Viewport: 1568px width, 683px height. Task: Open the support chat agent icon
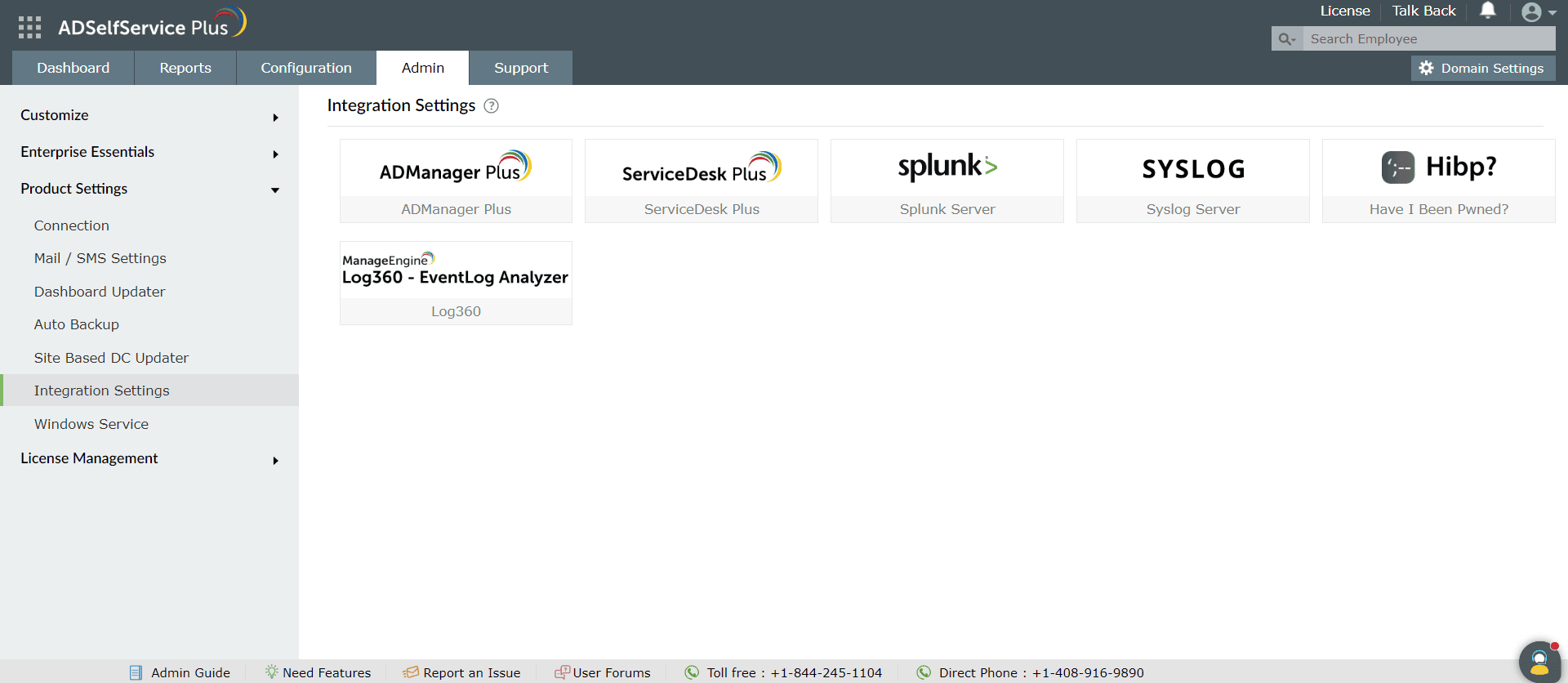1539,661
